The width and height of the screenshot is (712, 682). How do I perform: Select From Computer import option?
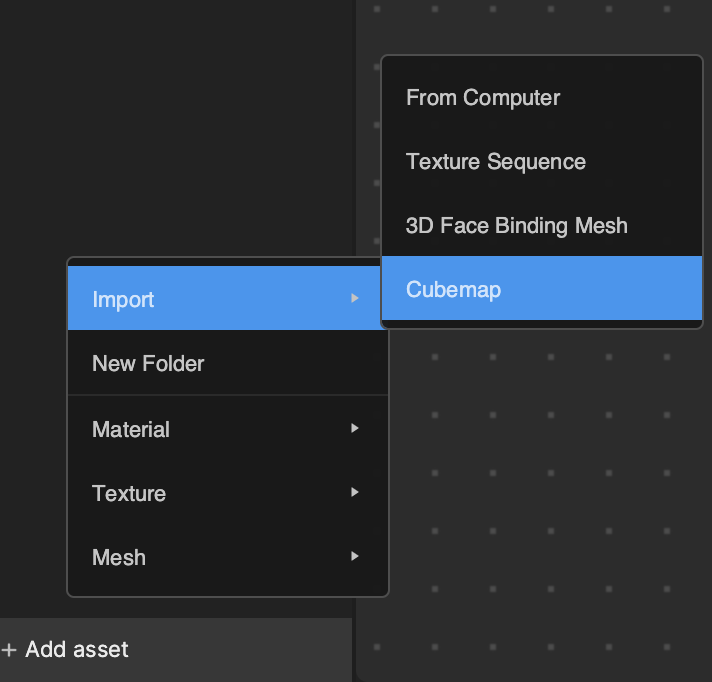(542, 98)
